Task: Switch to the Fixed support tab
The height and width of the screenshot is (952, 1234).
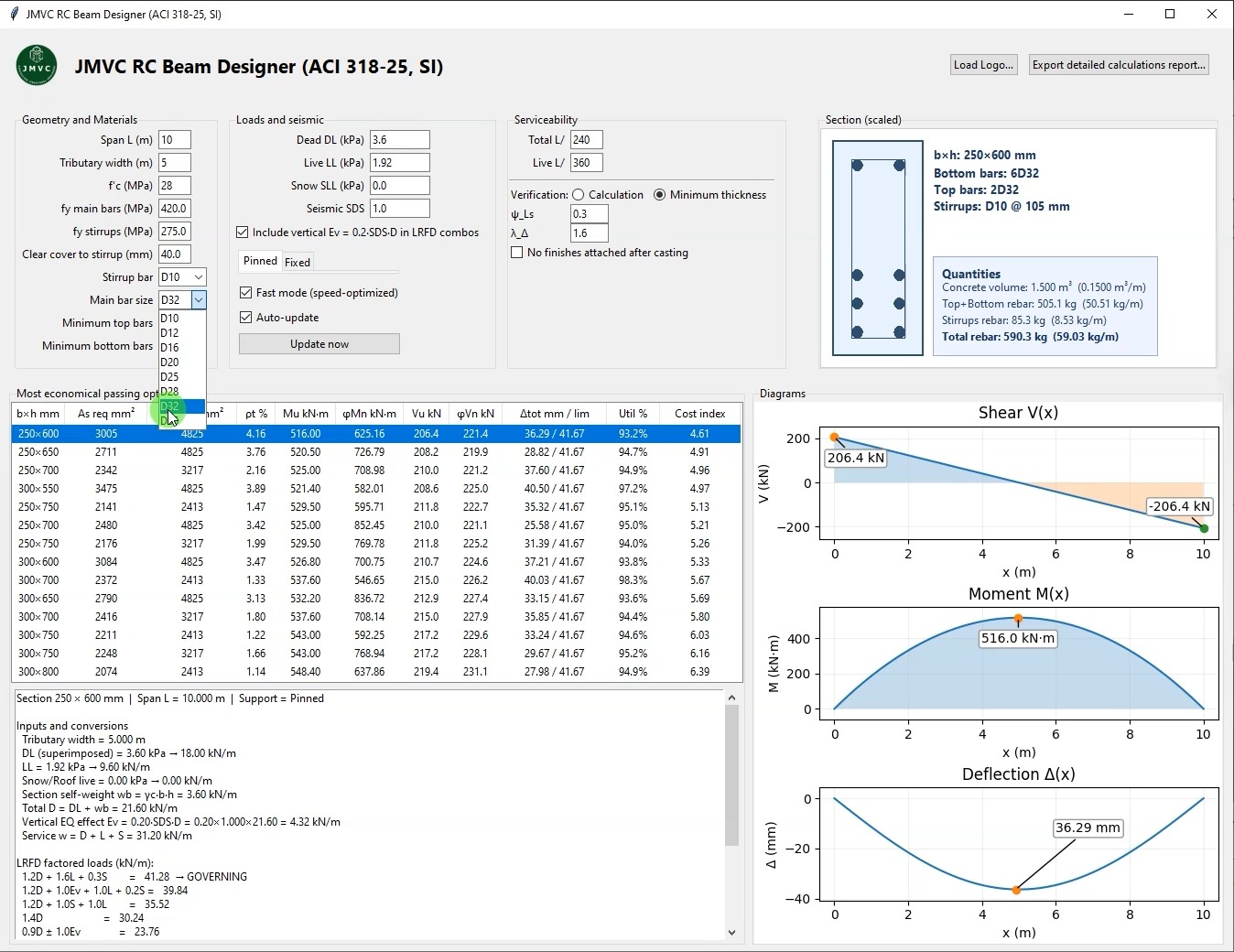Action: click(x=298, y=263)
